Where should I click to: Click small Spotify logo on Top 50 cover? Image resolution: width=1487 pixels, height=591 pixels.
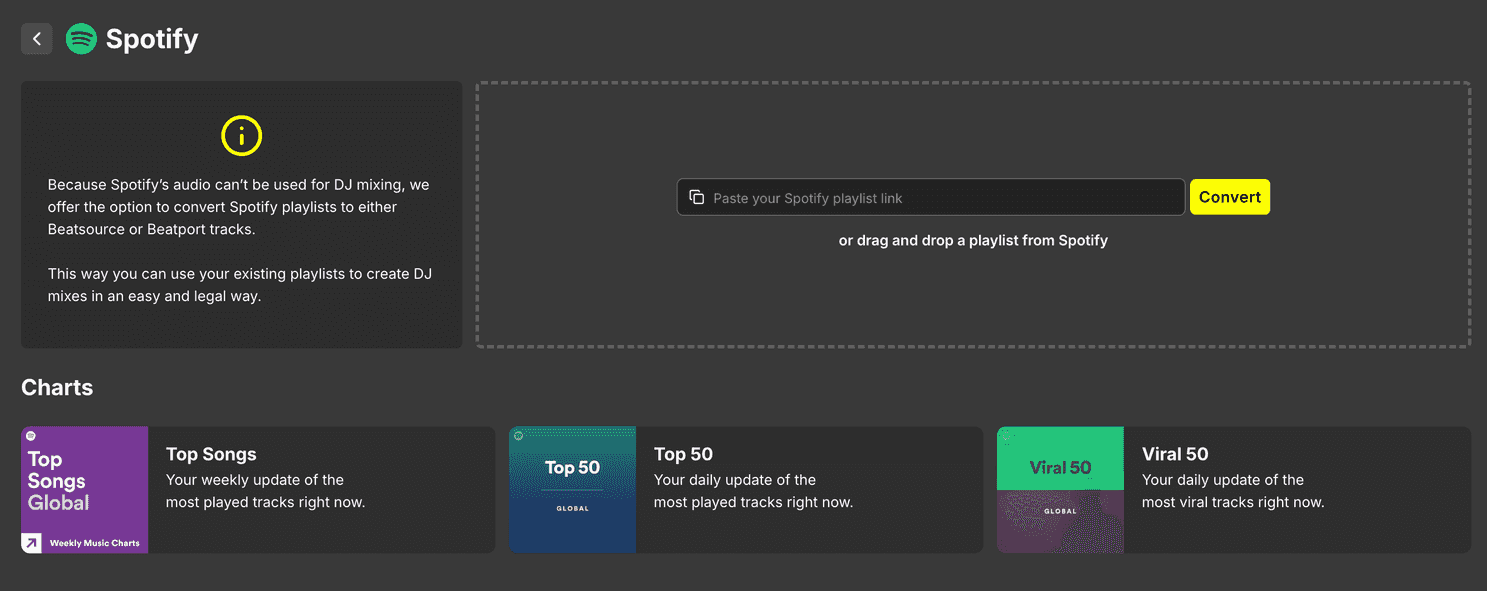tap(519, 436)
